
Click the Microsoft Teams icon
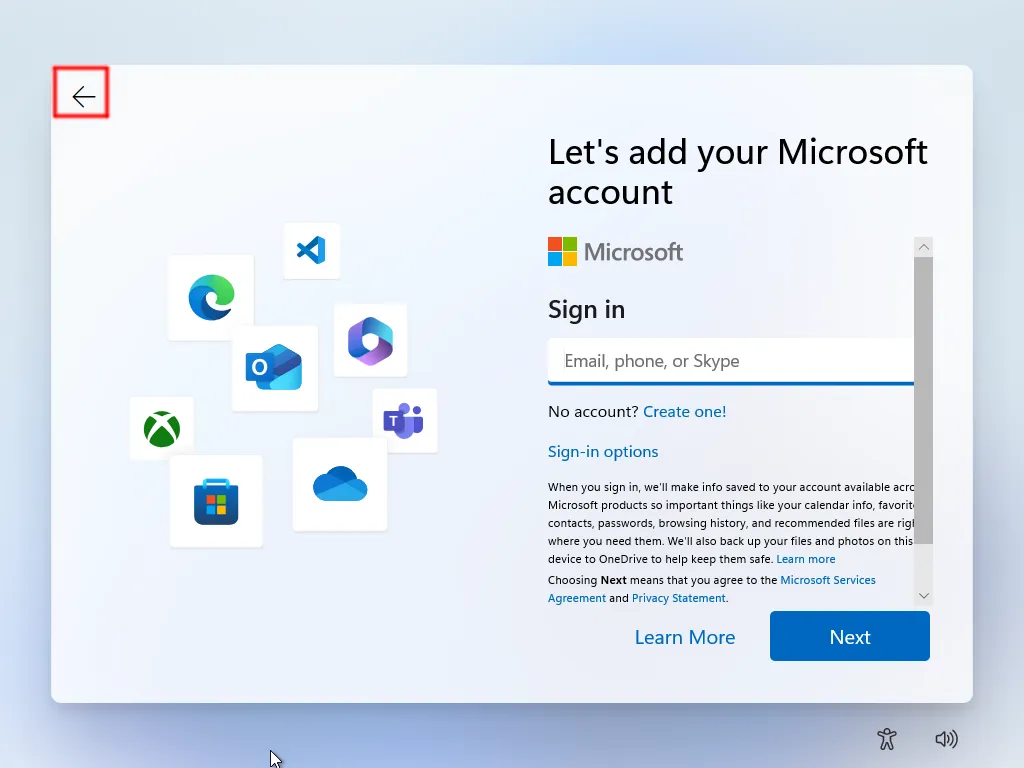coord(405,420)
